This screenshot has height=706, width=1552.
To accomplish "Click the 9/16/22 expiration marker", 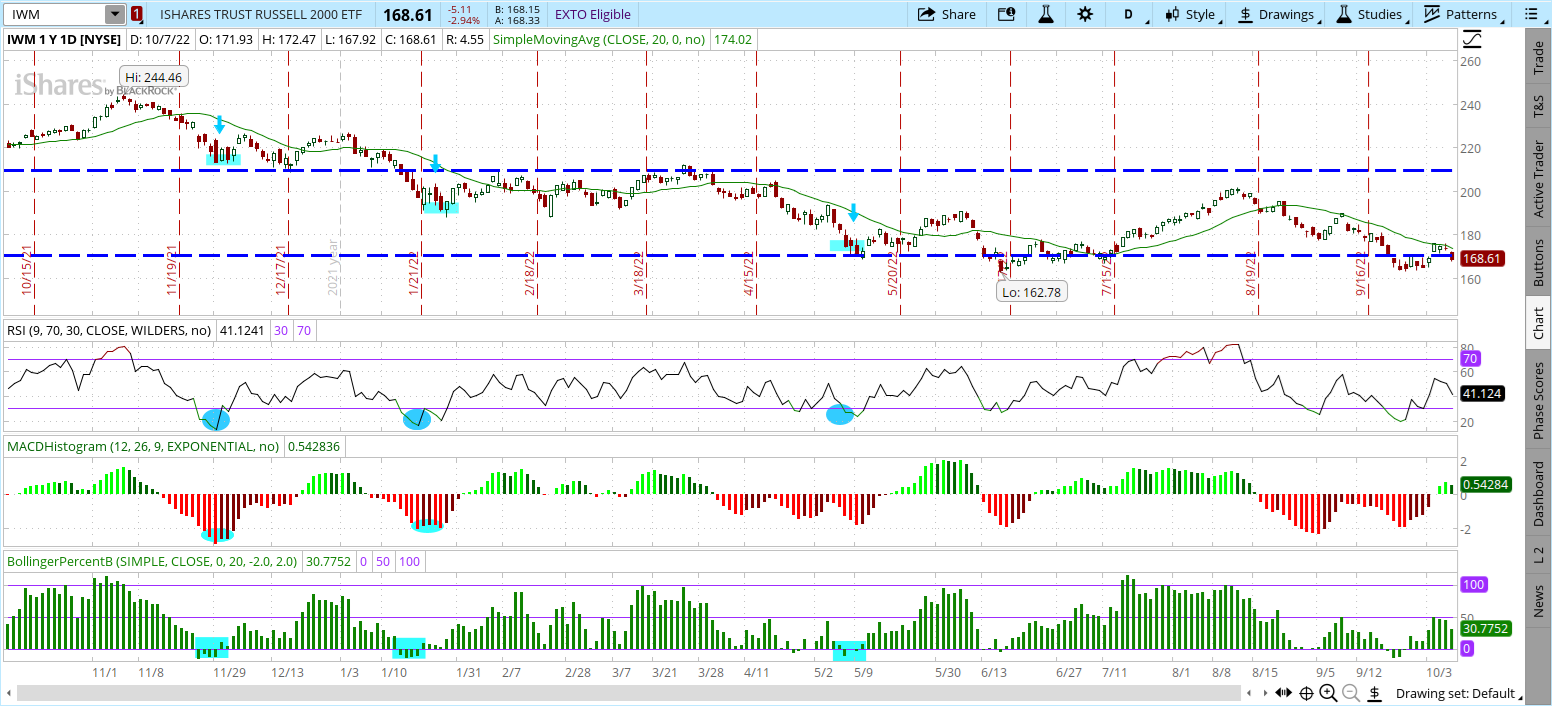I will coord(1360,272).
